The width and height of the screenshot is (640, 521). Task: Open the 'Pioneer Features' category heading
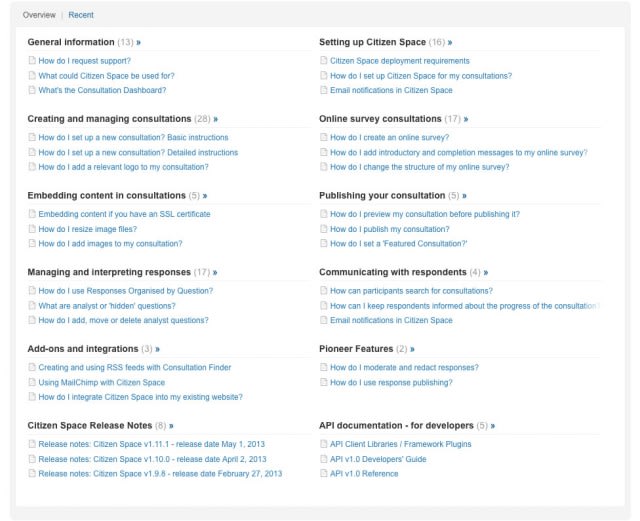356,349
